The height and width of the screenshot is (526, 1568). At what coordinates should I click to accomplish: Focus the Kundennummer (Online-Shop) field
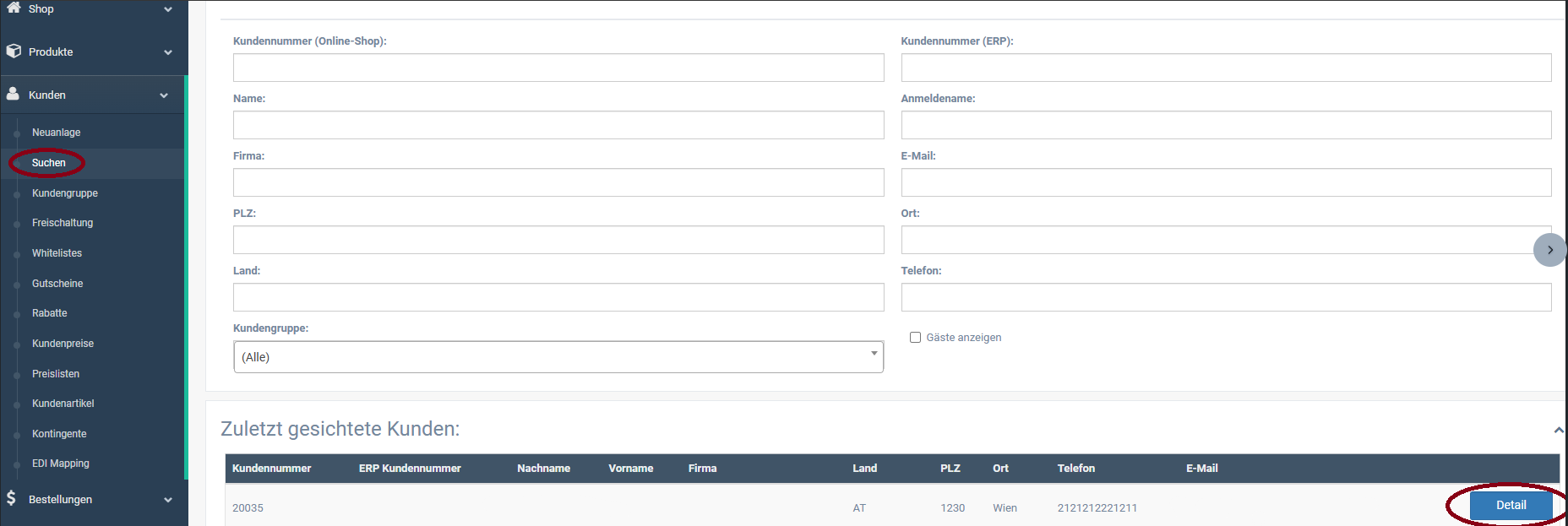[x=558, y=68]
